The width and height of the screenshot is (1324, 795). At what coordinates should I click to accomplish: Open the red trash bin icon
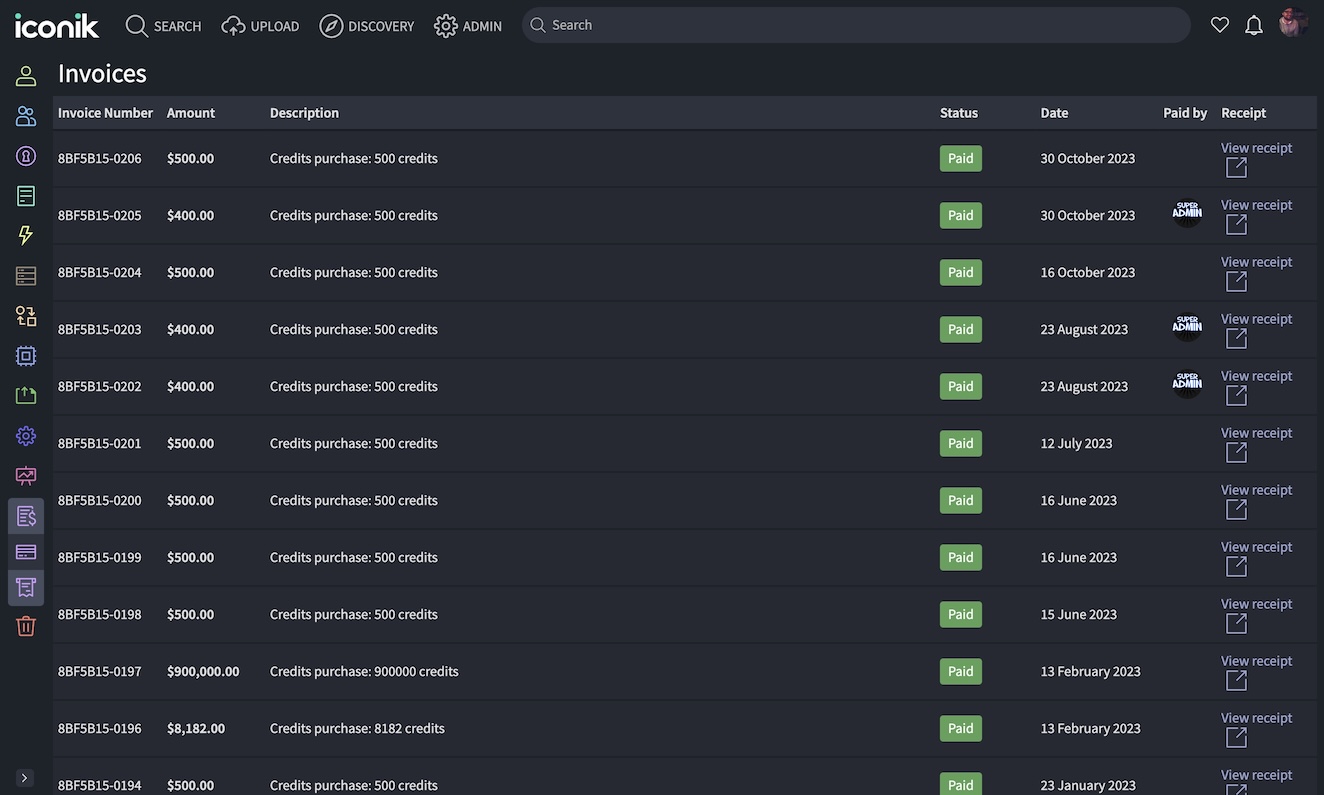pyautogui.click(x=26, y=626)
